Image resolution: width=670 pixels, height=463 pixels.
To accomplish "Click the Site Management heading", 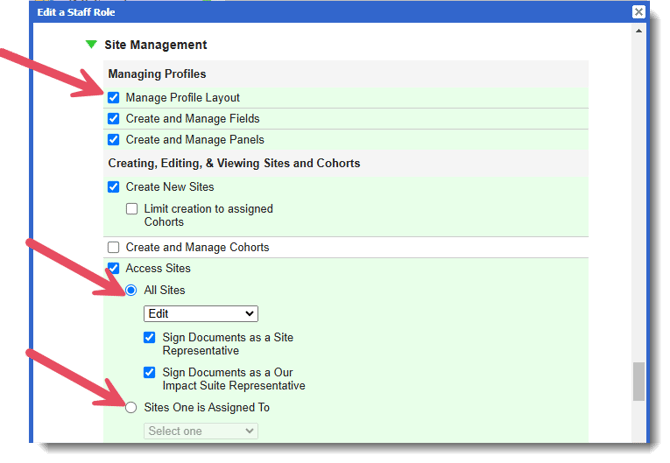I will (x=155, y=45).
